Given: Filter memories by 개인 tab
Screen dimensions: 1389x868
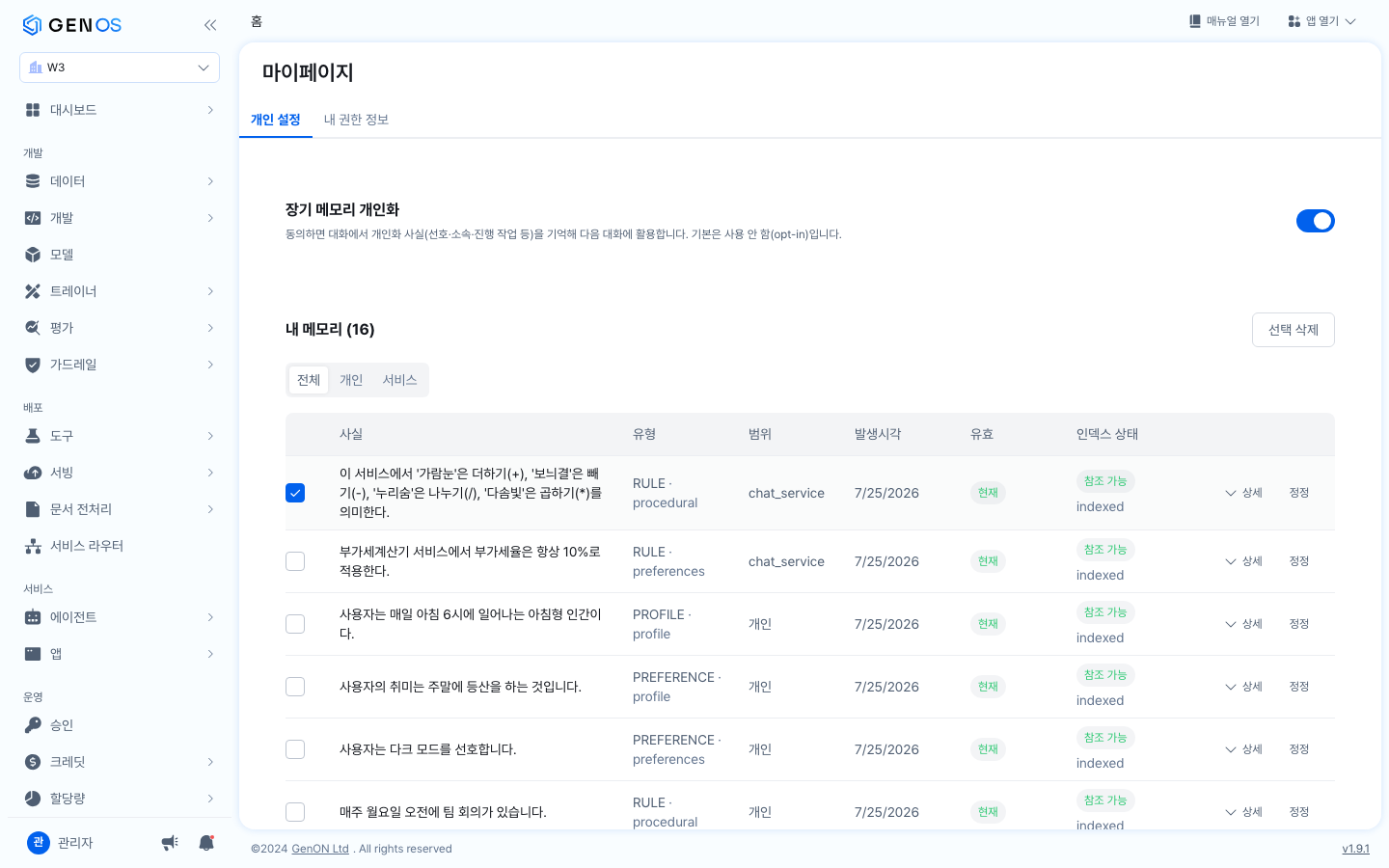Looking at the screenshot, I should pyautogui.click(x=351, y=380).
